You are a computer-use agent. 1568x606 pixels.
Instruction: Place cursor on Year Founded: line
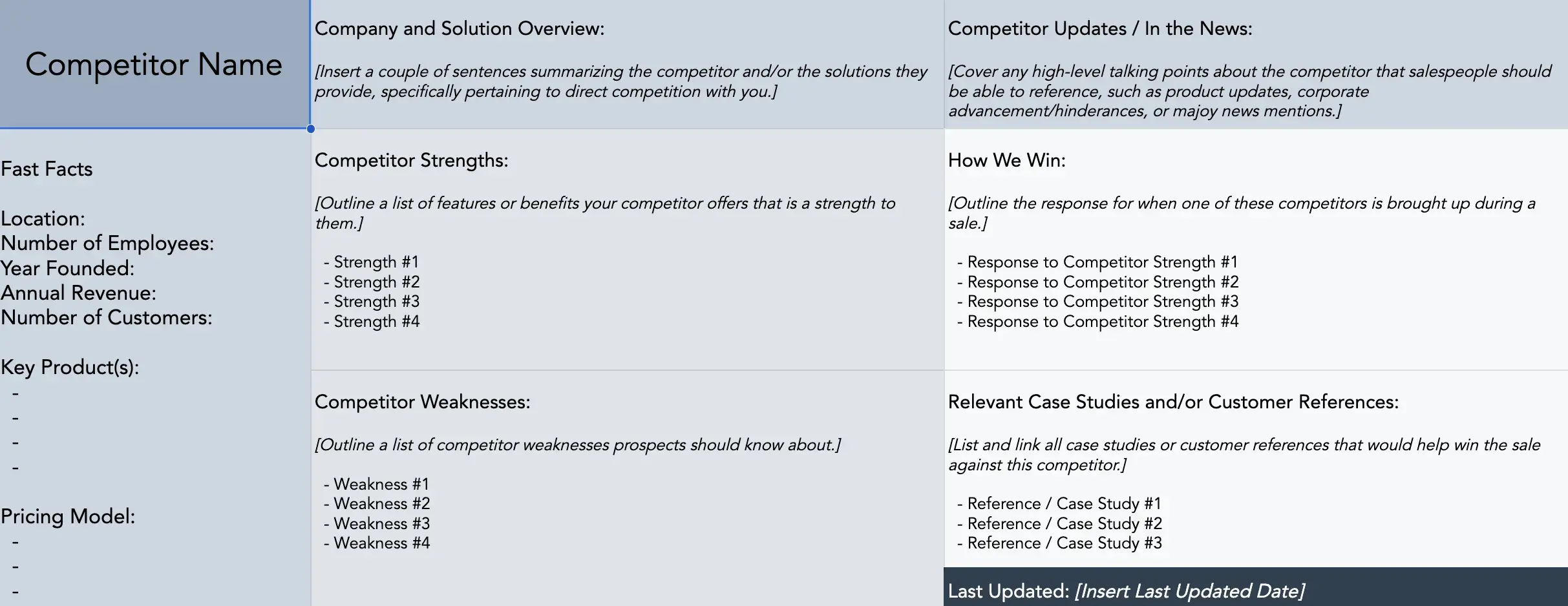(x=67, y=268)
